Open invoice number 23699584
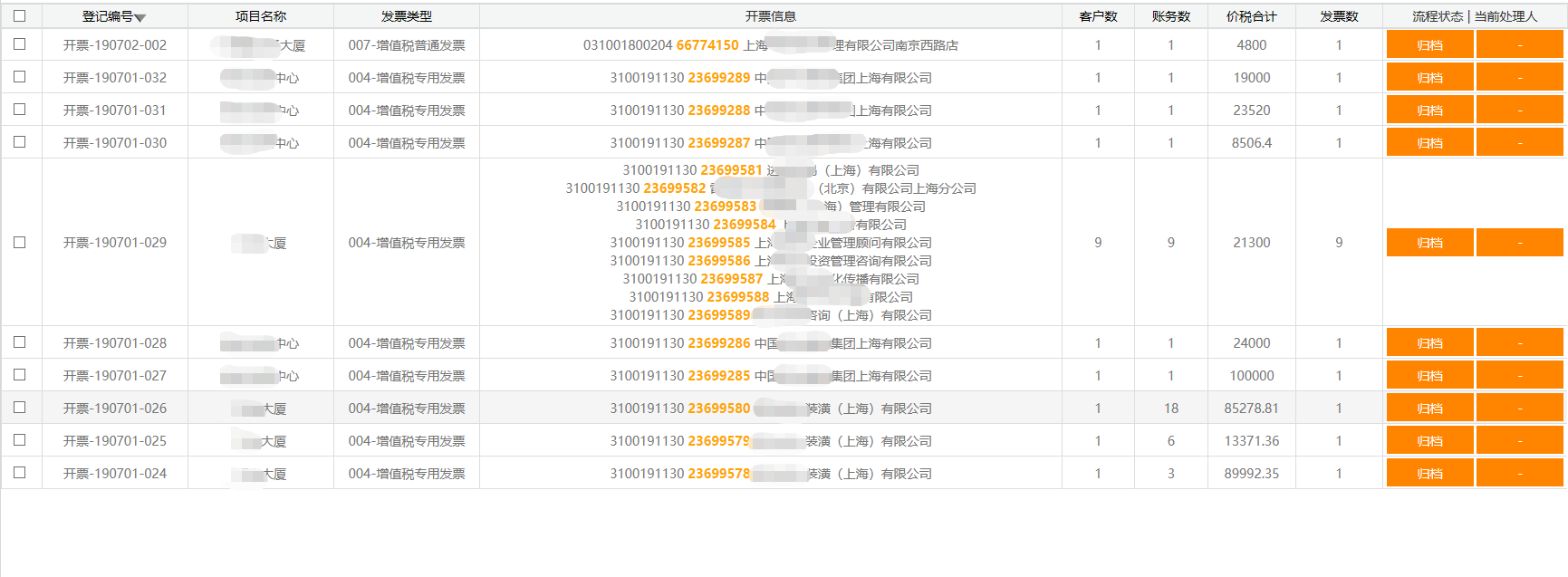Viewport: 1568px width, 577px height. click(x=745, y=225)
